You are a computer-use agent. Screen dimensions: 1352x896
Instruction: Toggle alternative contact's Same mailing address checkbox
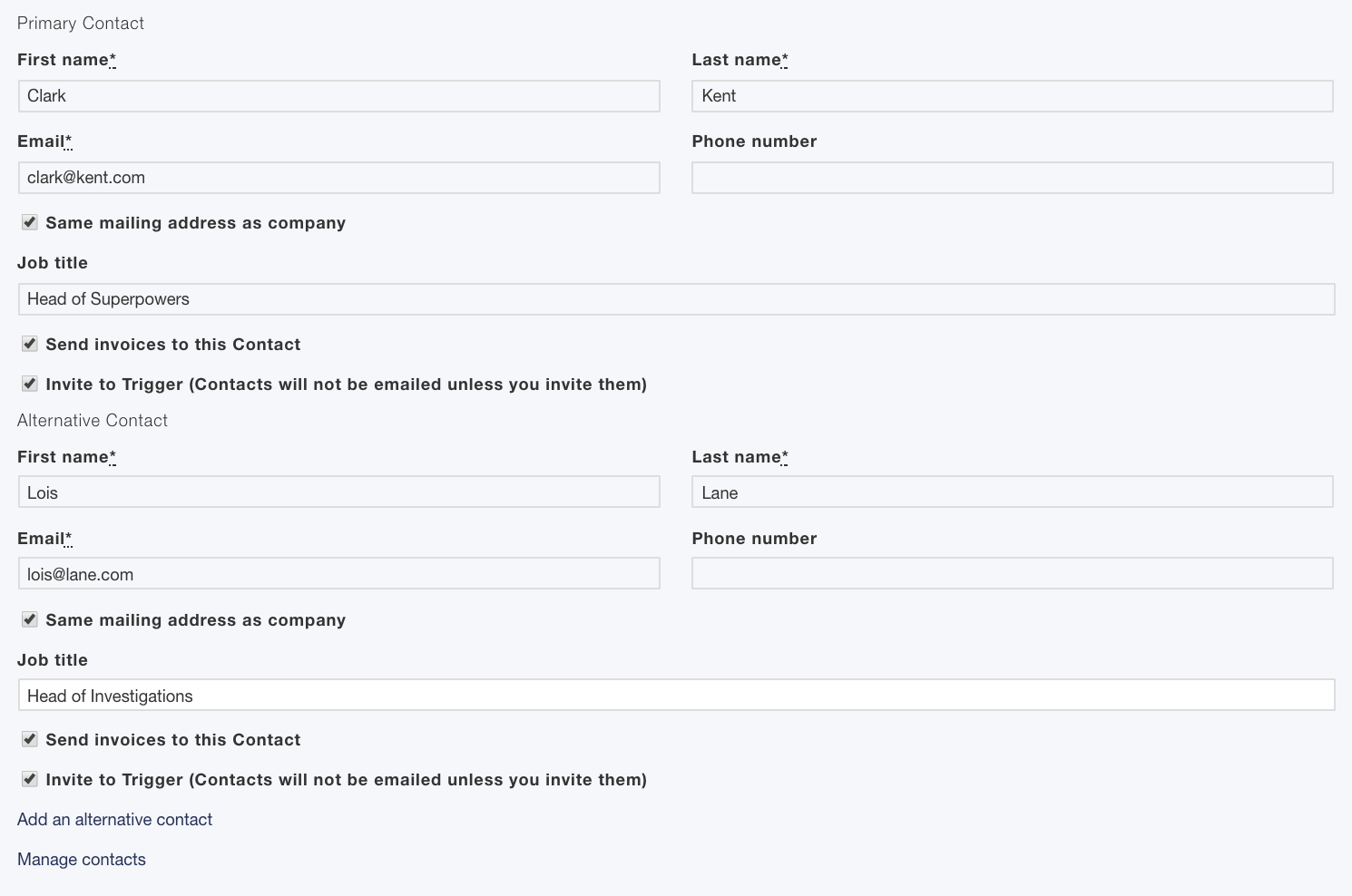(x=30, y=619)
